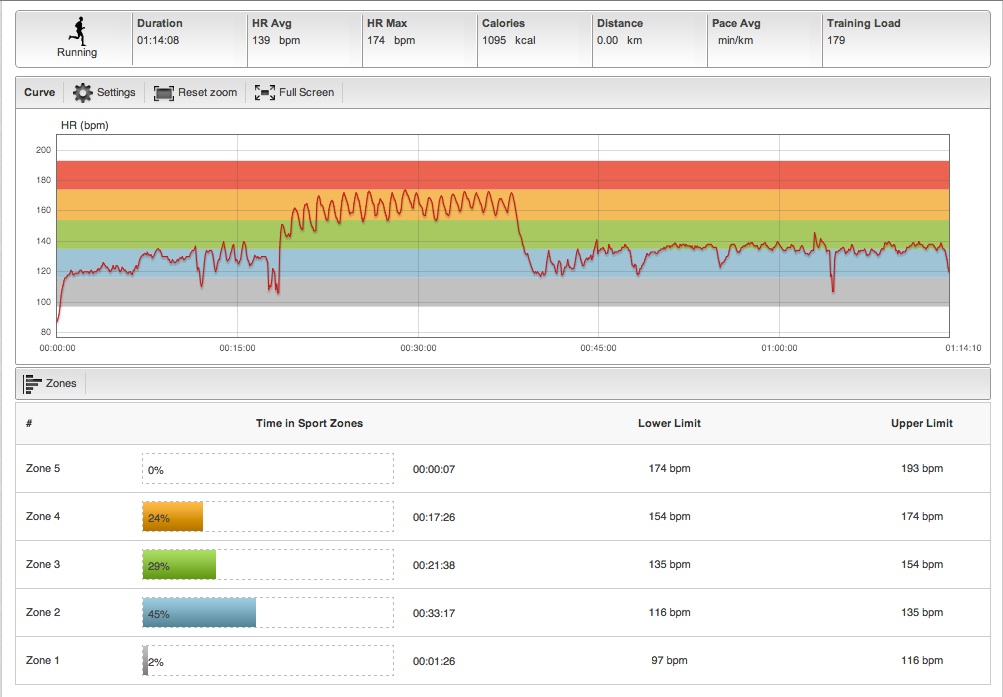1003x697 pixels.
Task: Click the gray Zone 1 progress bar
Action: pyautogui.click(x=146, y=661)
